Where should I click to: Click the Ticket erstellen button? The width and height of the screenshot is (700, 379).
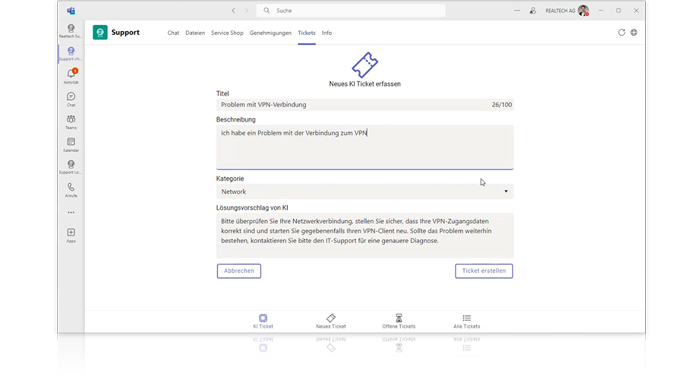(x=484, y=271)
